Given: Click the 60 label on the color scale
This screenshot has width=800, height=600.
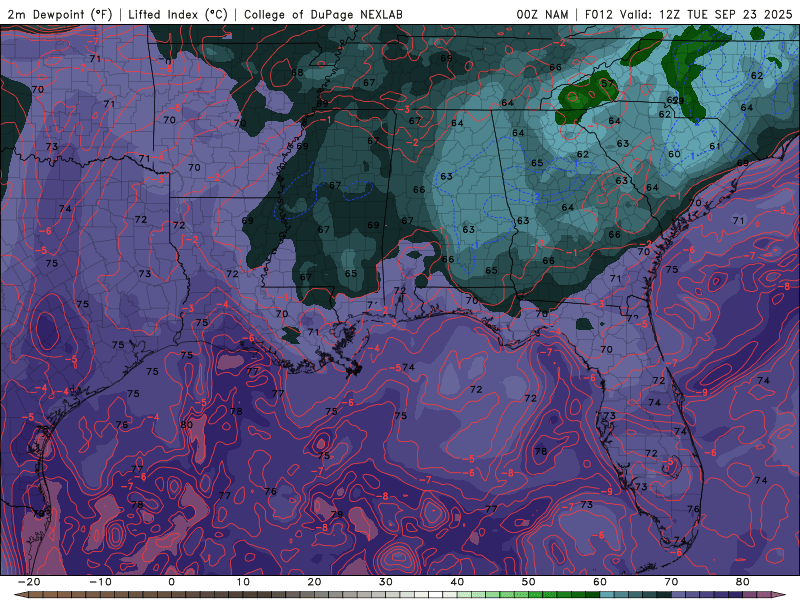Looking at the screenshot, I should (600, 582).
